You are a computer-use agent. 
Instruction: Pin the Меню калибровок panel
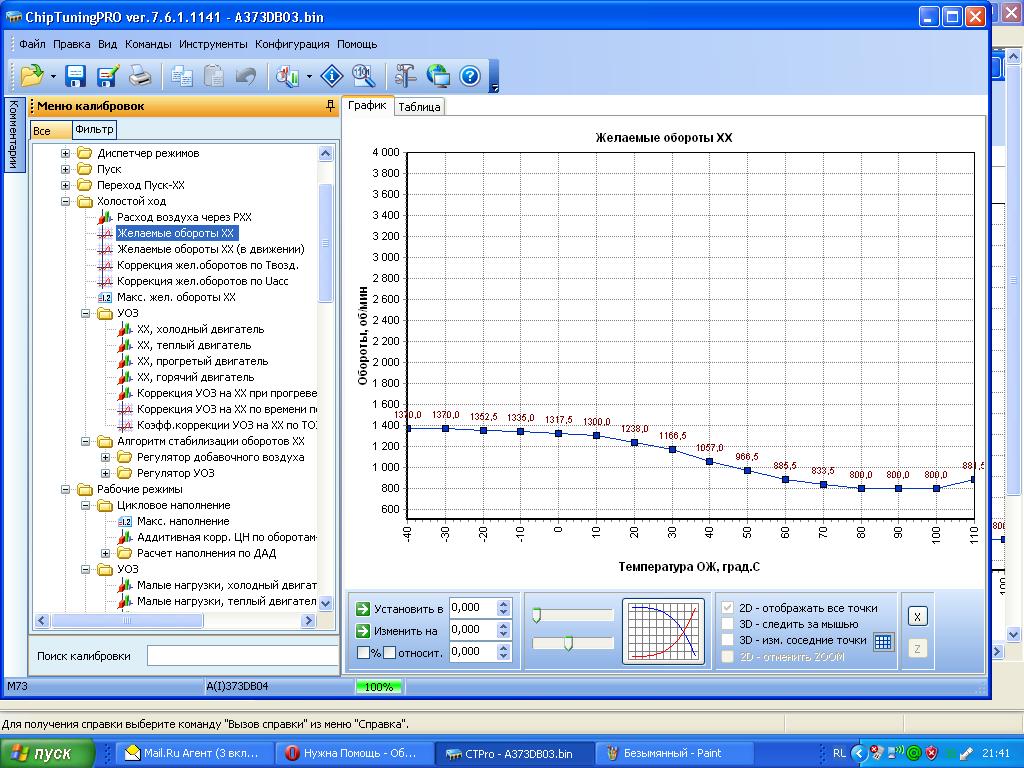[x=330, y=106]
